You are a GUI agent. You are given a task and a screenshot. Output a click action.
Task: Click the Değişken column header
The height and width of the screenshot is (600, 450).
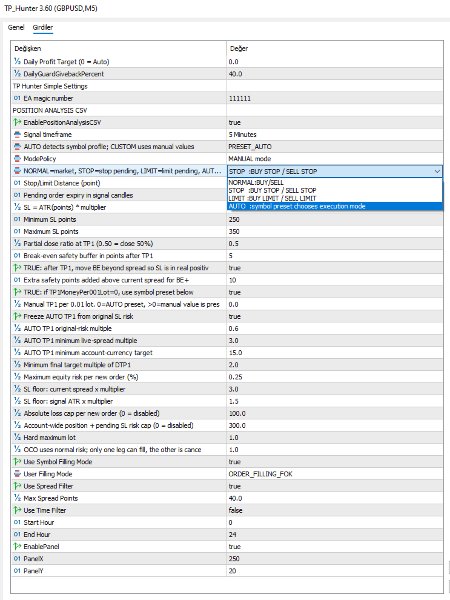(119, 49)
